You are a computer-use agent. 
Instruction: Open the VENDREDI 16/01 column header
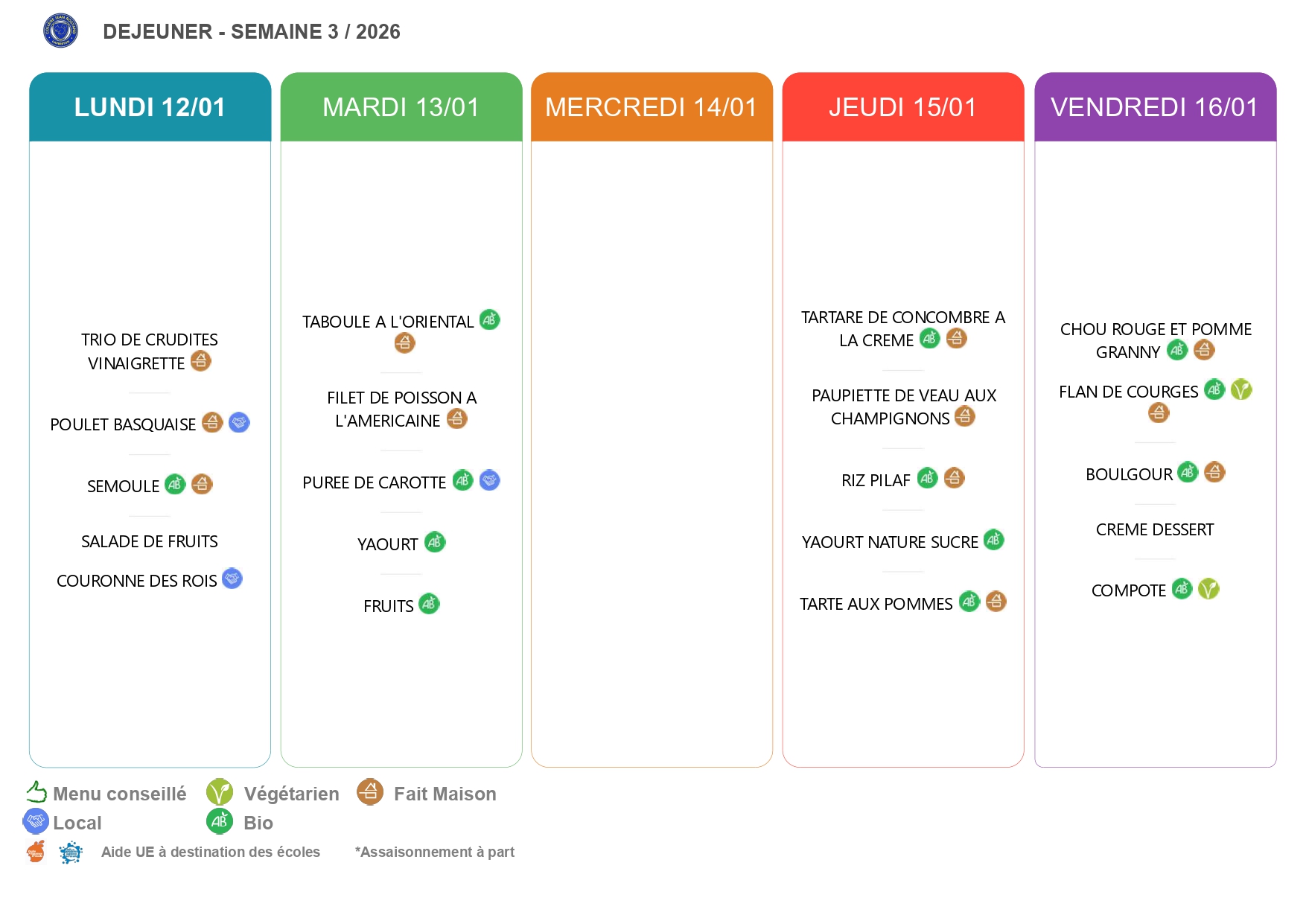(x=1155, y=107)
